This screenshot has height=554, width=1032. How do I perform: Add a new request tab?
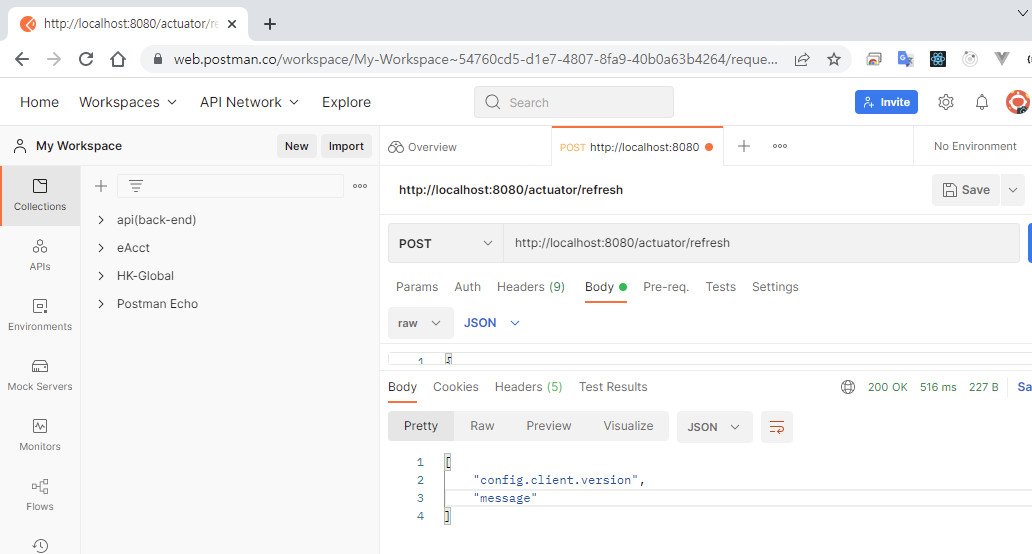click(744, 146)
